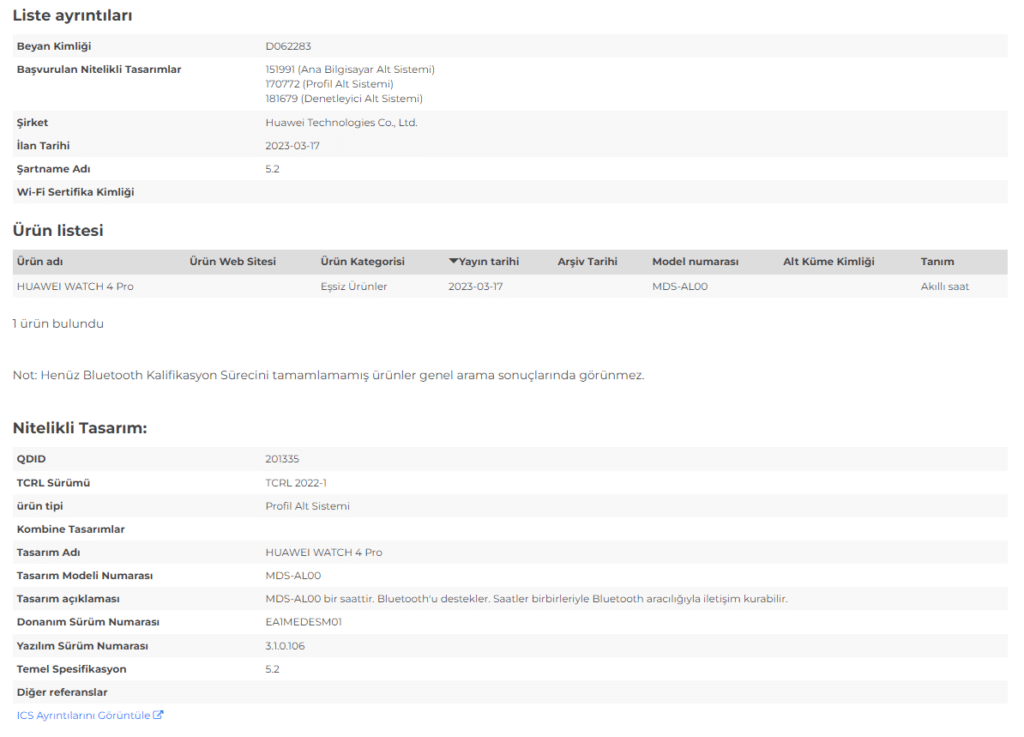Click the Model numarası column header
The image size is (1024, 737).
pyautogui.click(x=696, y=262)
